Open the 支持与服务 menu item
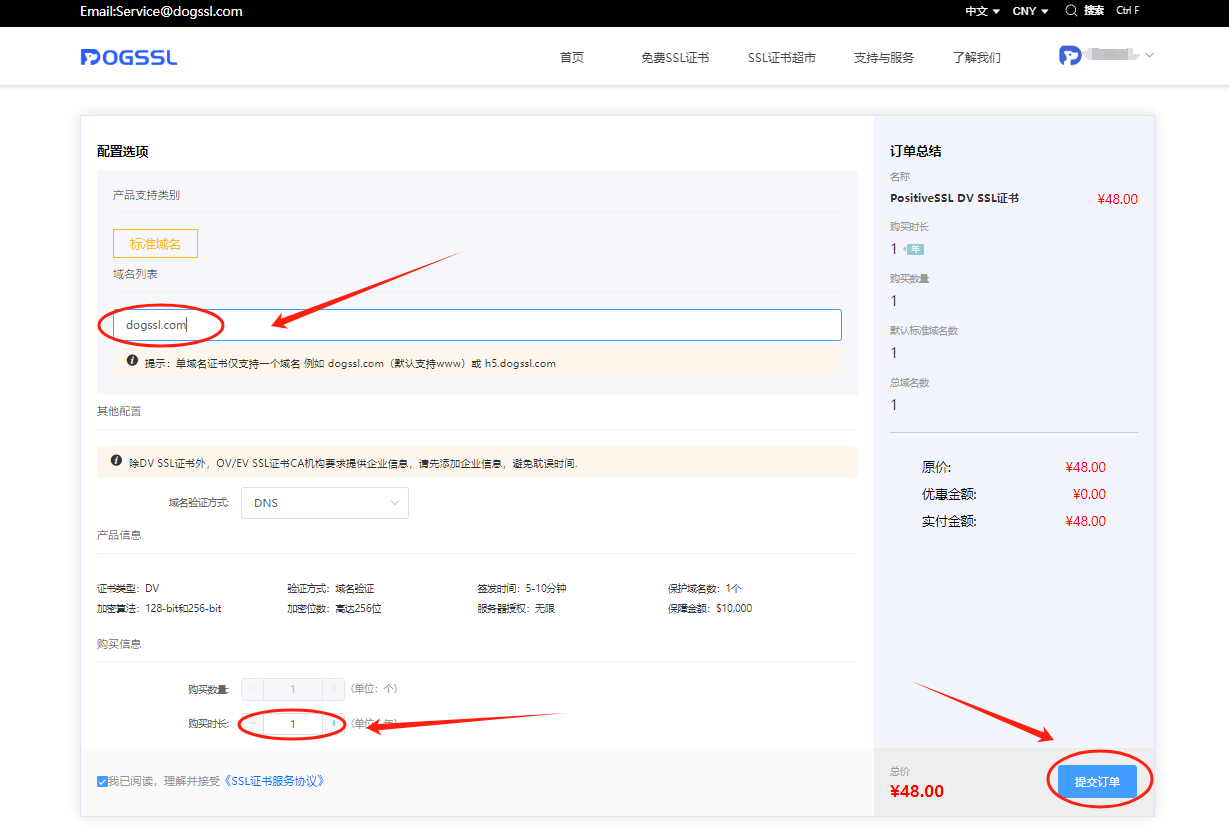This screenshot has height=837, width=1229. click(884, 57)
